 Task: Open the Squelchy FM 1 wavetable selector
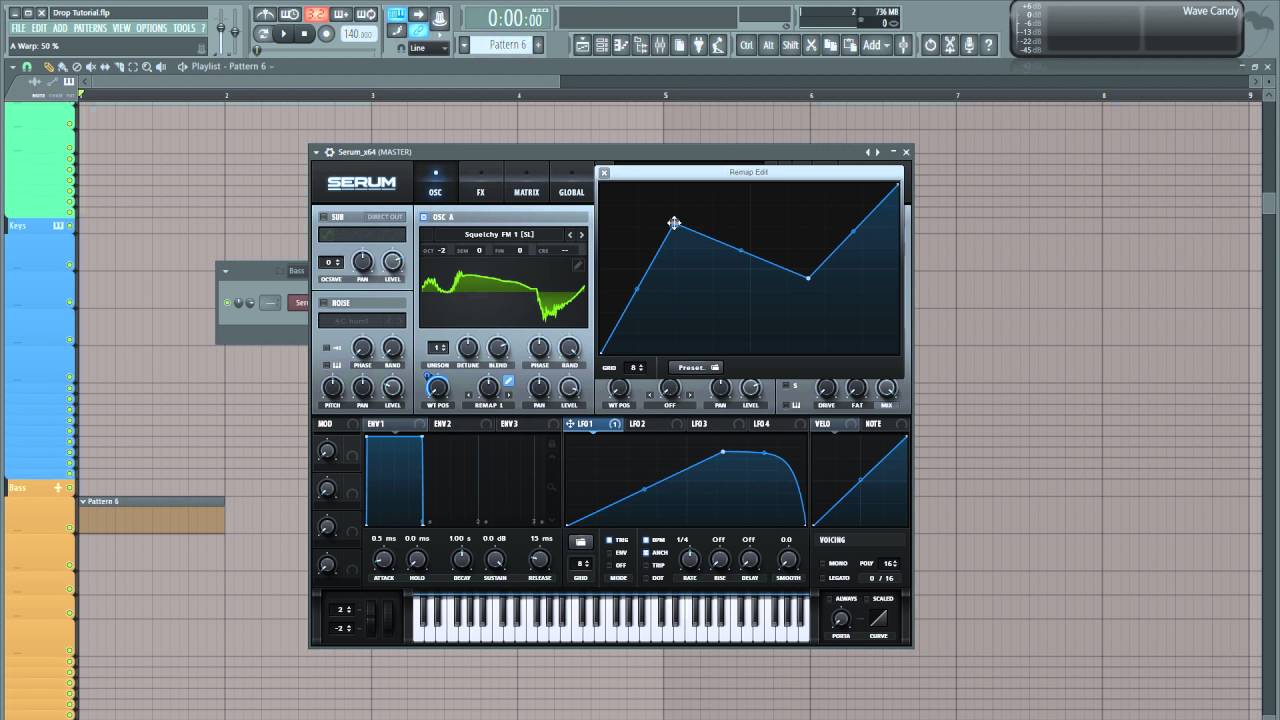point(500,235)
